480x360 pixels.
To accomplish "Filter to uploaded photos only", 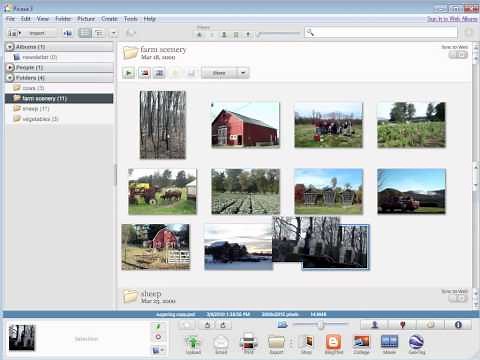I will coord(211,34).
